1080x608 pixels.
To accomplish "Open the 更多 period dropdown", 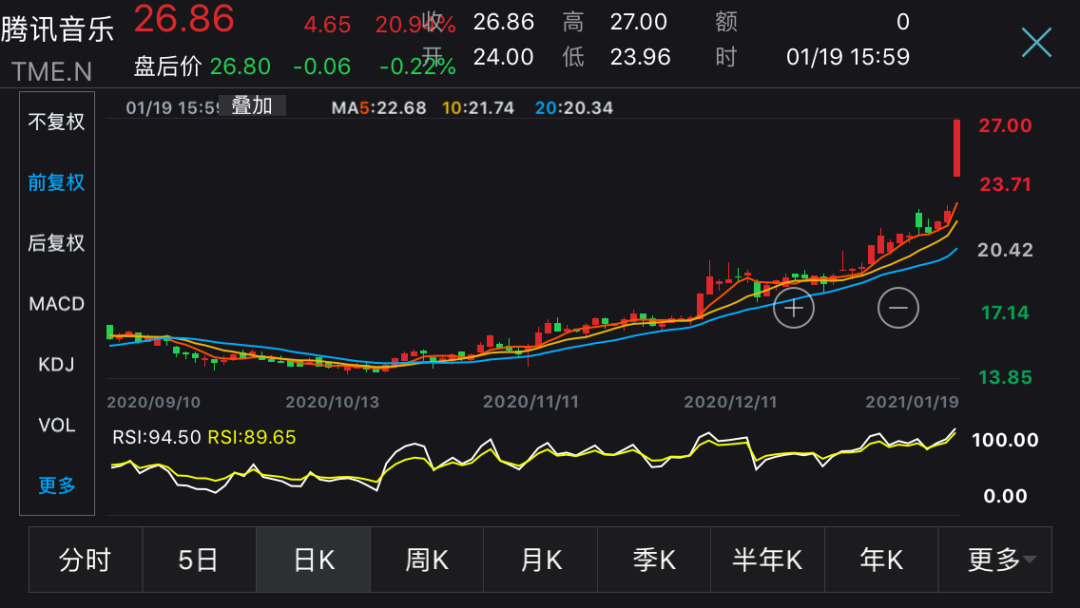I will [x=995, y=560].
